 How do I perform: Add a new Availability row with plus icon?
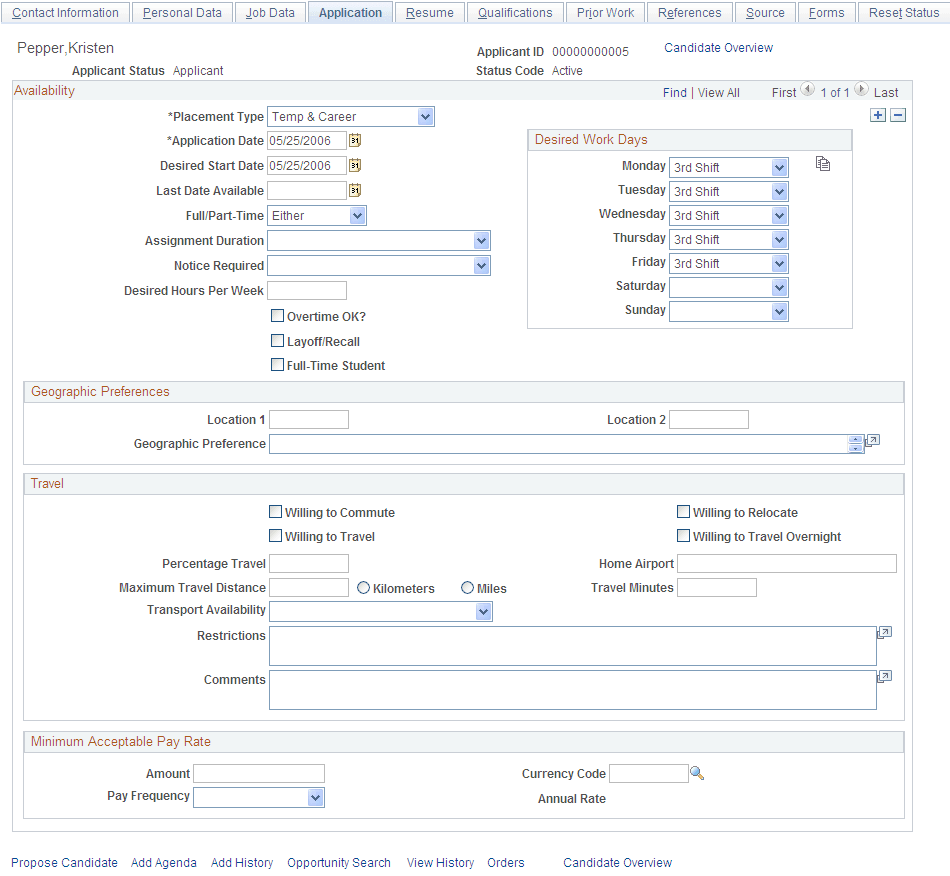(878, 115)
